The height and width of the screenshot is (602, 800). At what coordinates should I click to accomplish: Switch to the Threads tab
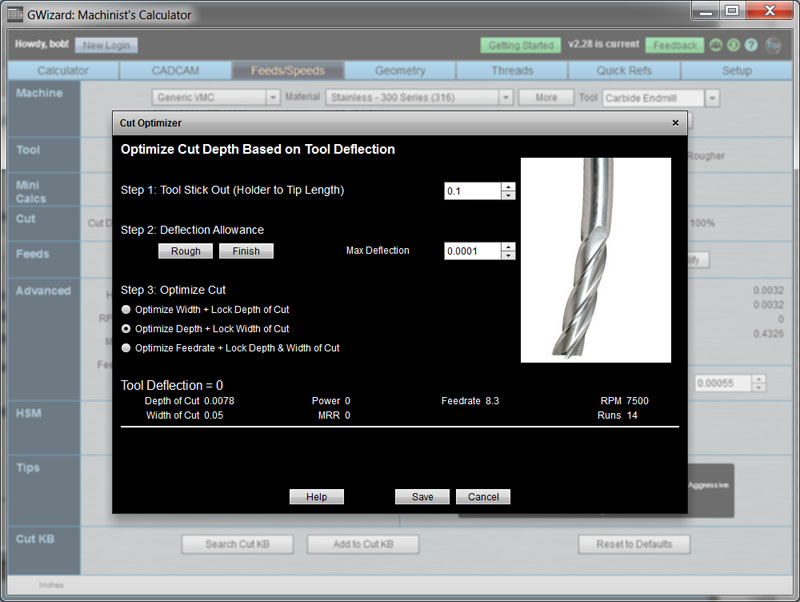pyautogui.click(x=512, y=71)
